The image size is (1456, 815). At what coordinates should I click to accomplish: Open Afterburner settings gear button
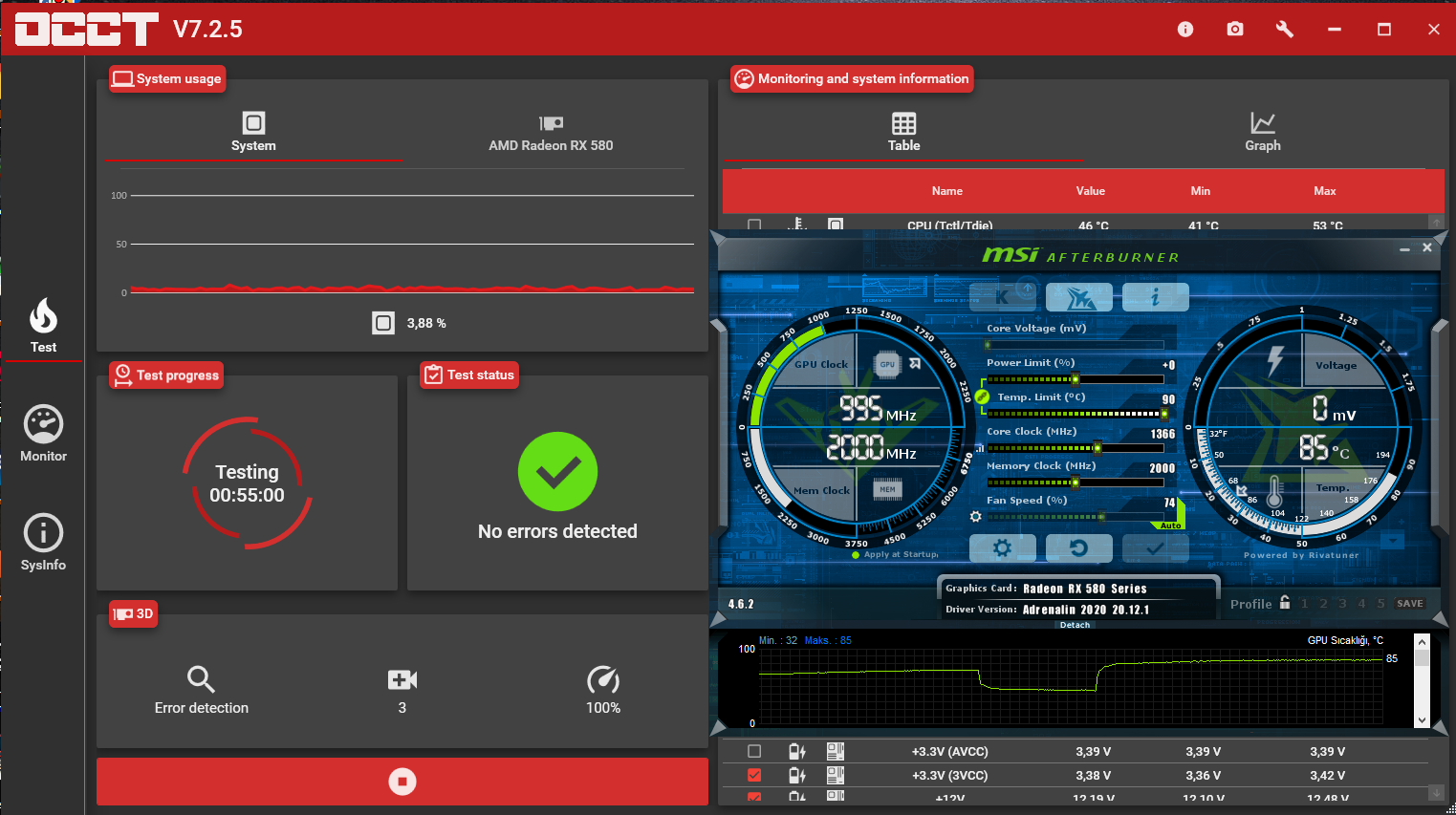(x=1002, y=548)
